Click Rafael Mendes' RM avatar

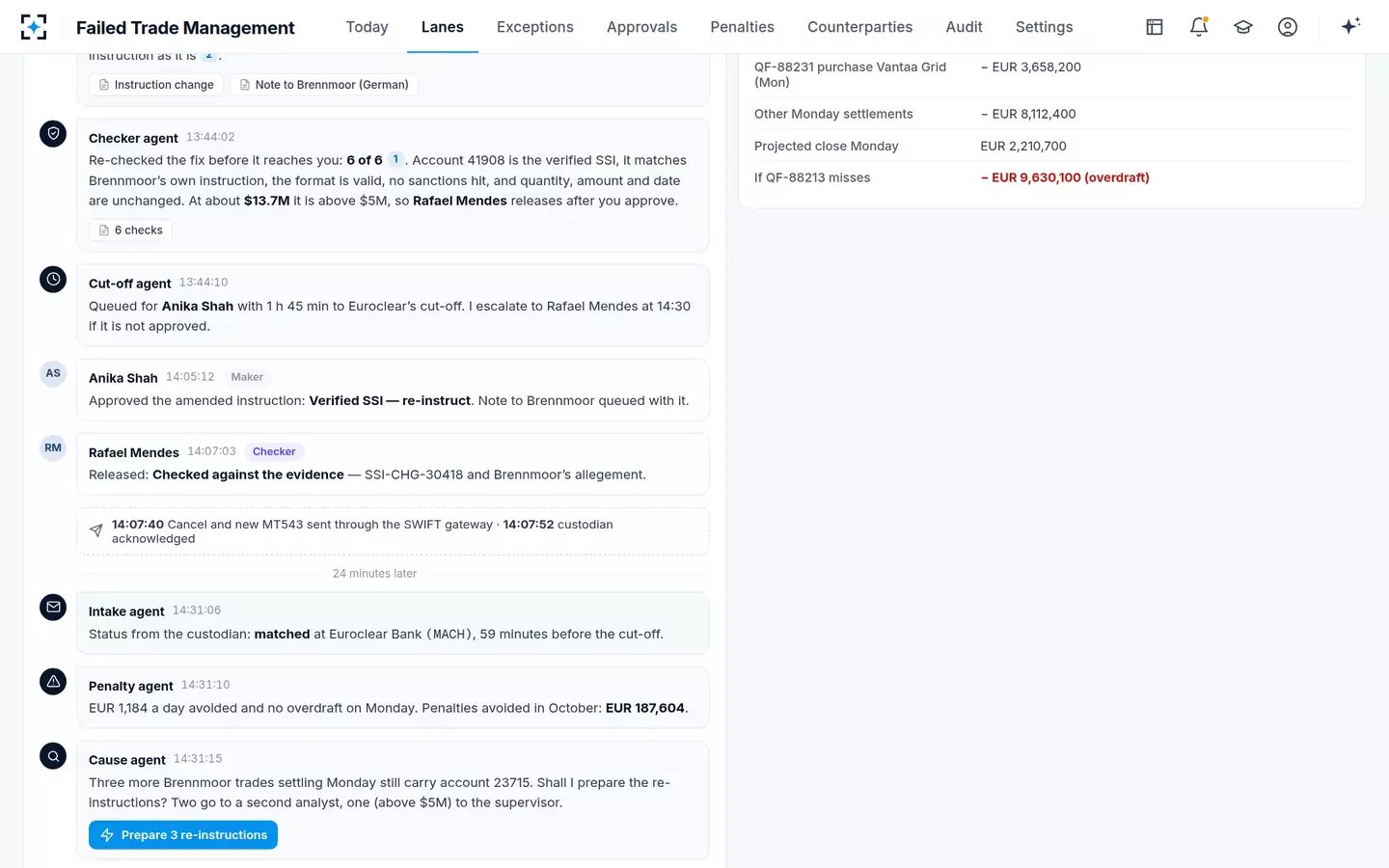[x=53, y=448]
